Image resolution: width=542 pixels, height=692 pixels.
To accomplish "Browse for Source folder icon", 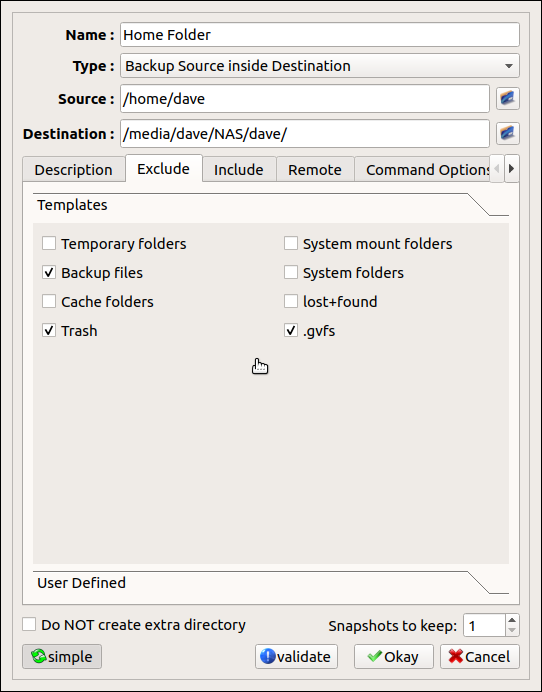I will pos(508,98).
